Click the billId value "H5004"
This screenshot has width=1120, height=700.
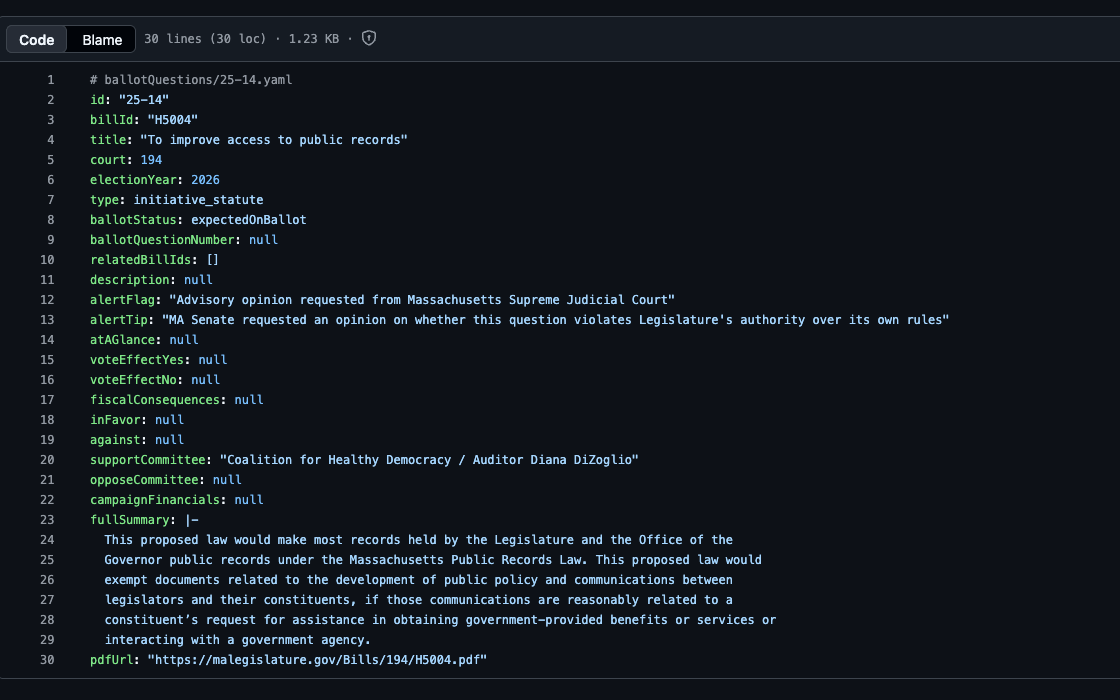tap(172, 120)
